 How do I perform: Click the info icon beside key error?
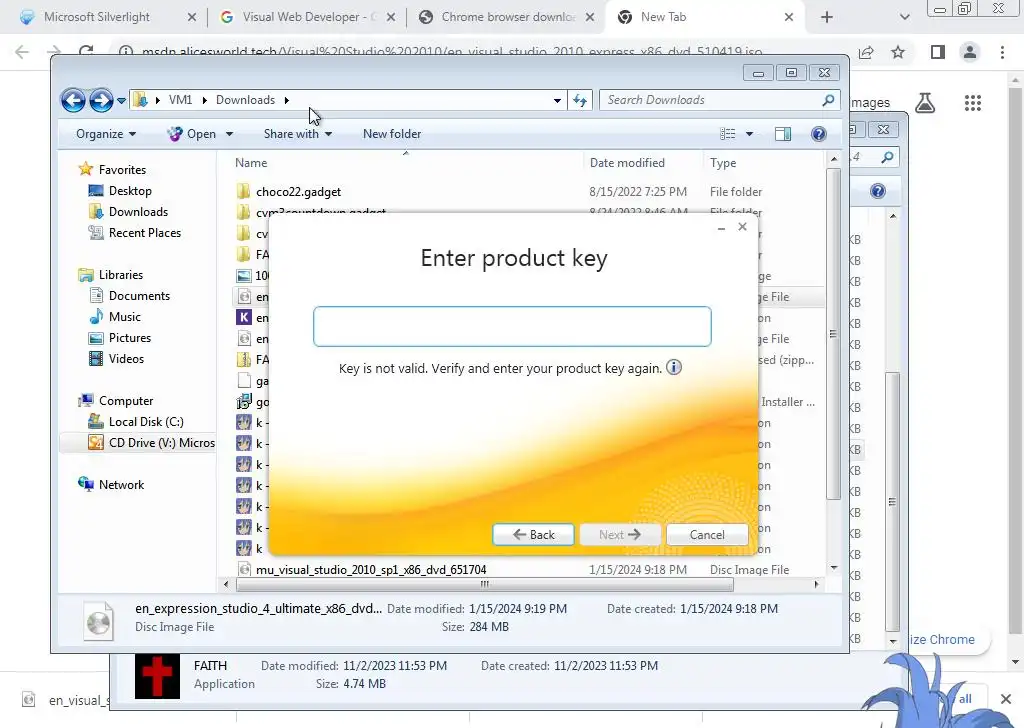click(x=674, y=367)
